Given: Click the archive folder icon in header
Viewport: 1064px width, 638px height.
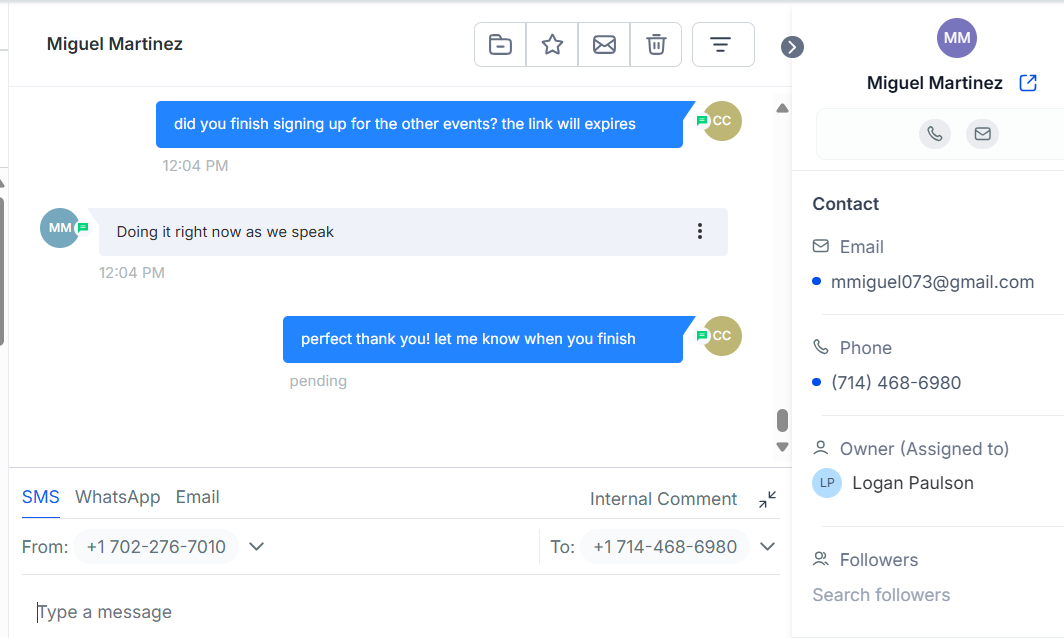Looking at the screenshot, I should tap(500, 45).
